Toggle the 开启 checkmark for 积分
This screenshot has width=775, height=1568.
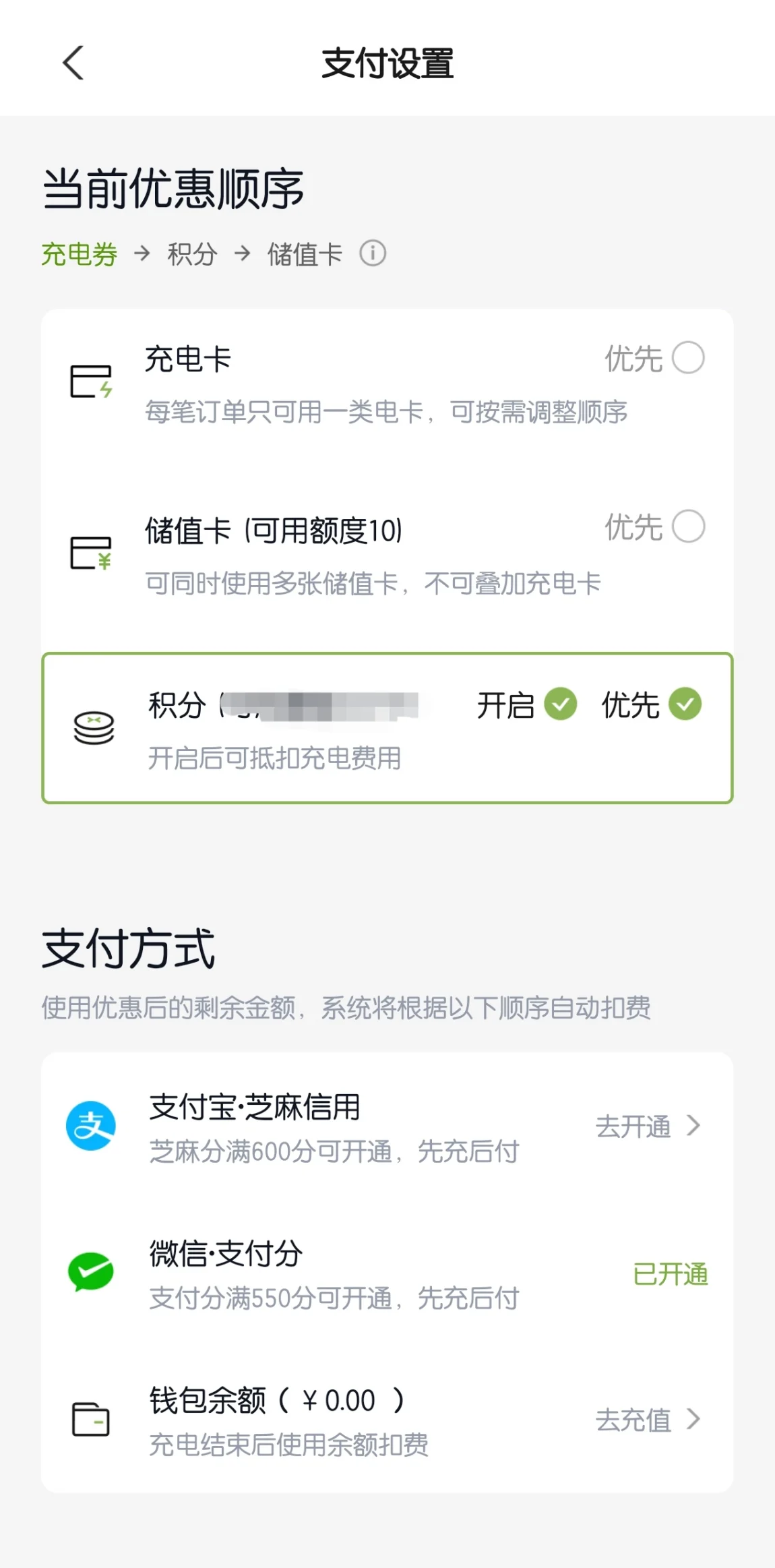click(561, 704)
